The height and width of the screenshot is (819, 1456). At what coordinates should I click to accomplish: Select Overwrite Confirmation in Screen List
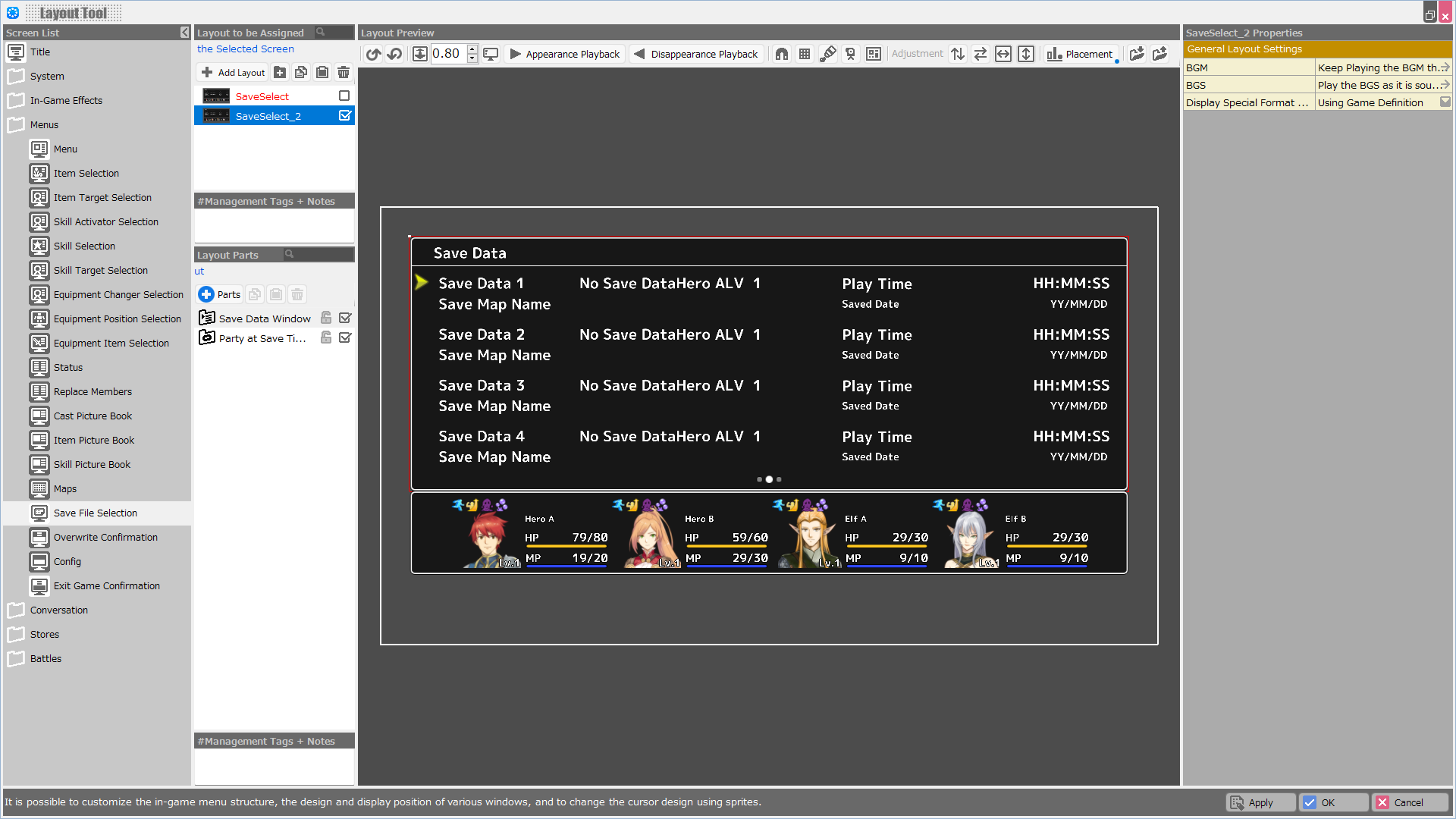click(x=105, y=537)
